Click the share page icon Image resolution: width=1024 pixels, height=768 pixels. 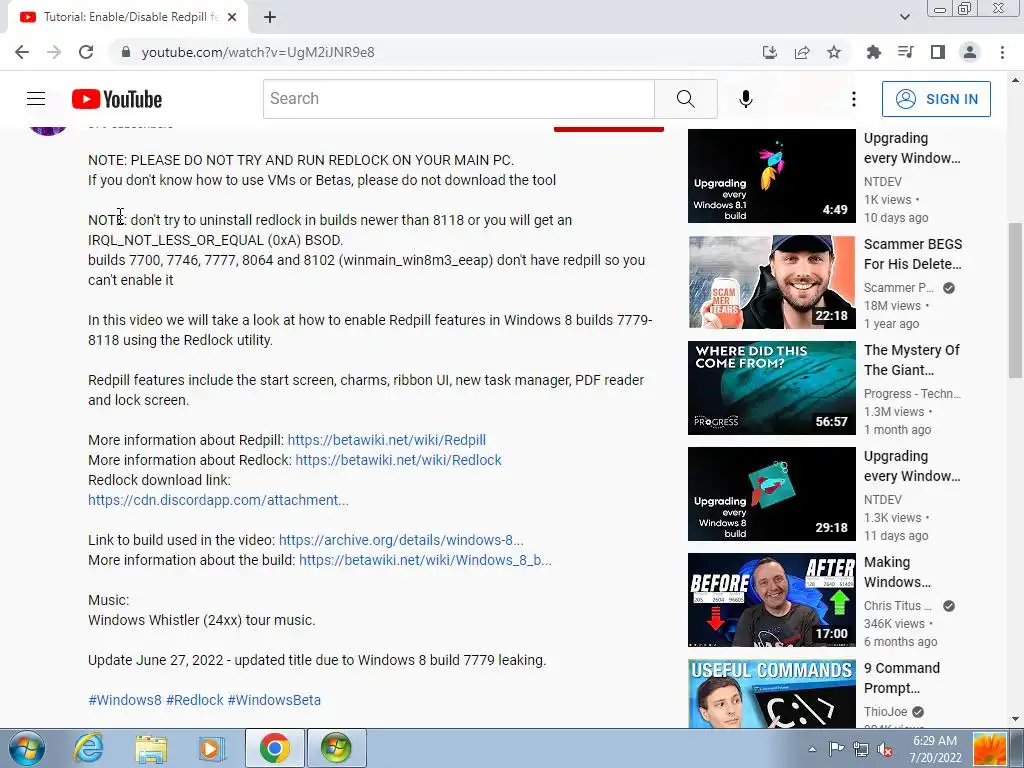pos(802,52)
